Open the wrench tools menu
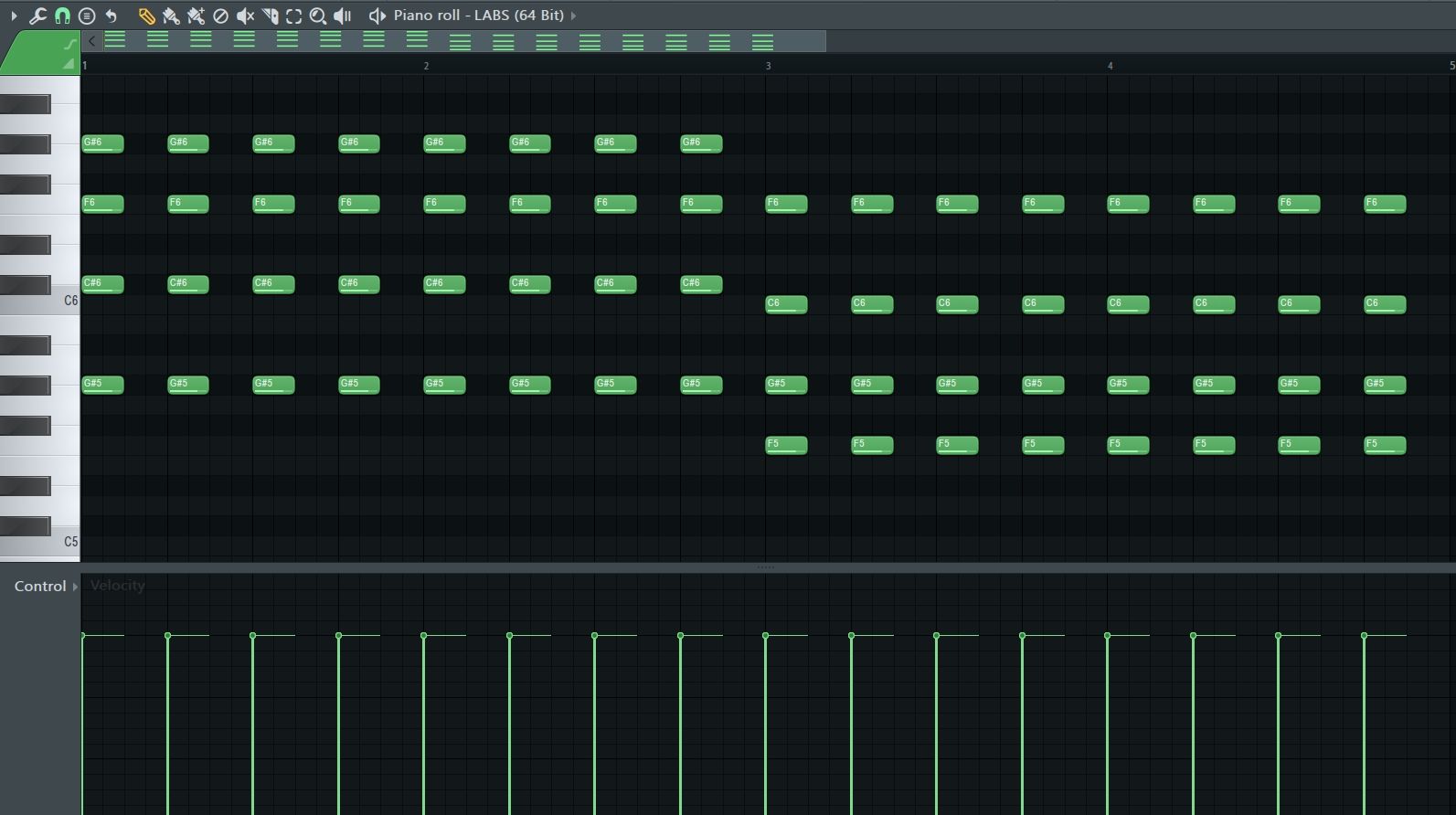 37,16
